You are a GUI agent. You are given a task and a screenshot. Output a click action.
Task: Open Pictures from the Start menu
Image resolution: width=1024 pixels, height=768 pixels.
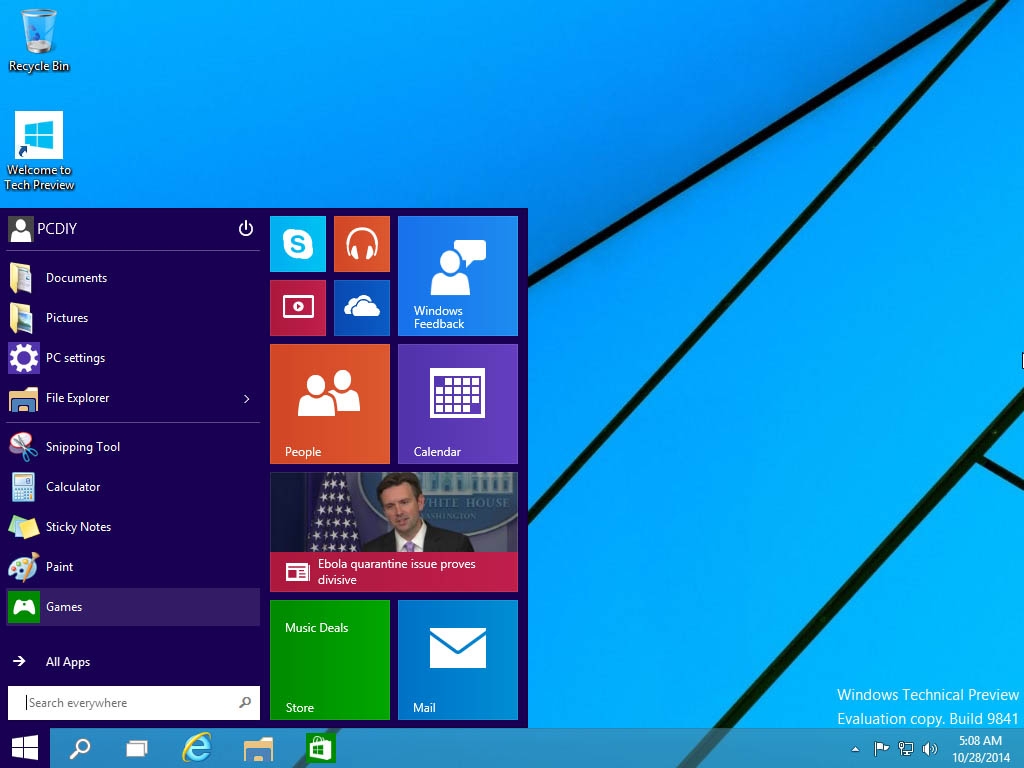click(x=133, y=318)
